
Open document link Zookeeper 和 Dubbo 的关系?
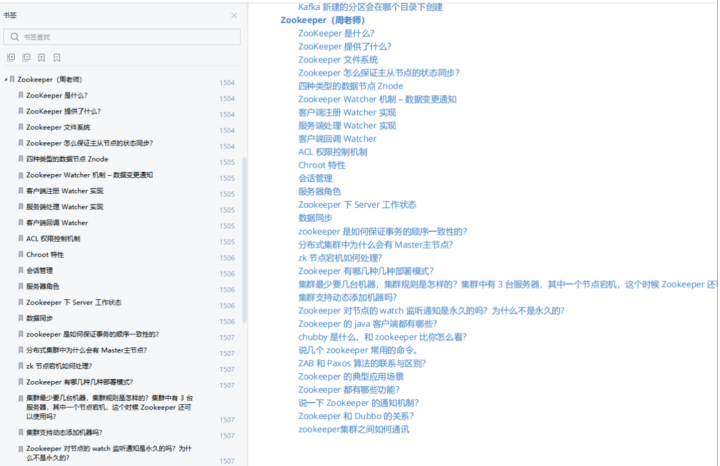356,416
